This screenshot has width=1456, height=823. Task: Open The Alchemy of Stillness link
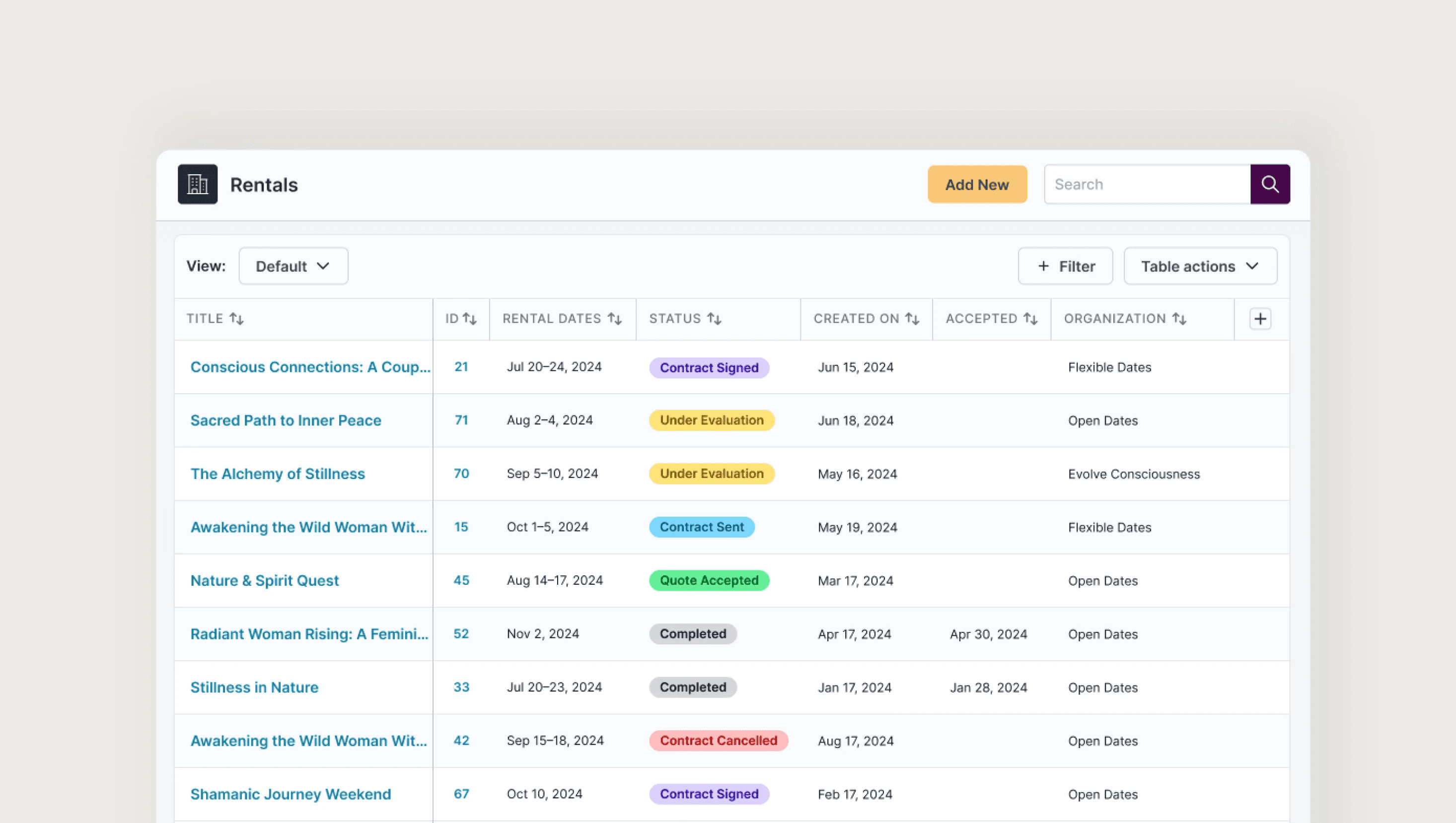pyautogui.click(x=278, y=474)
